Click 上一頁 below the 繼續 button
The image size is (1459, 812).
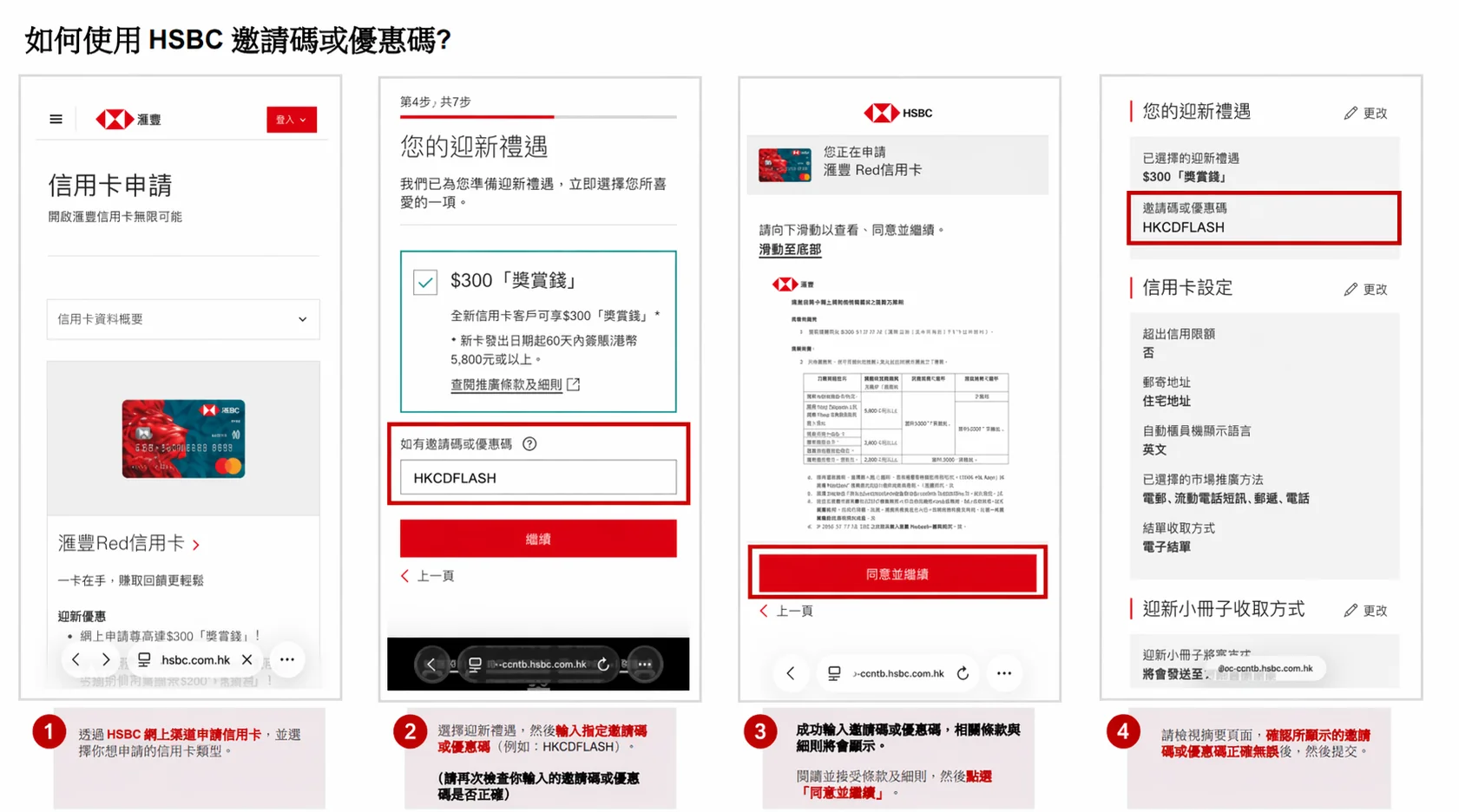(x=428, y=576)
